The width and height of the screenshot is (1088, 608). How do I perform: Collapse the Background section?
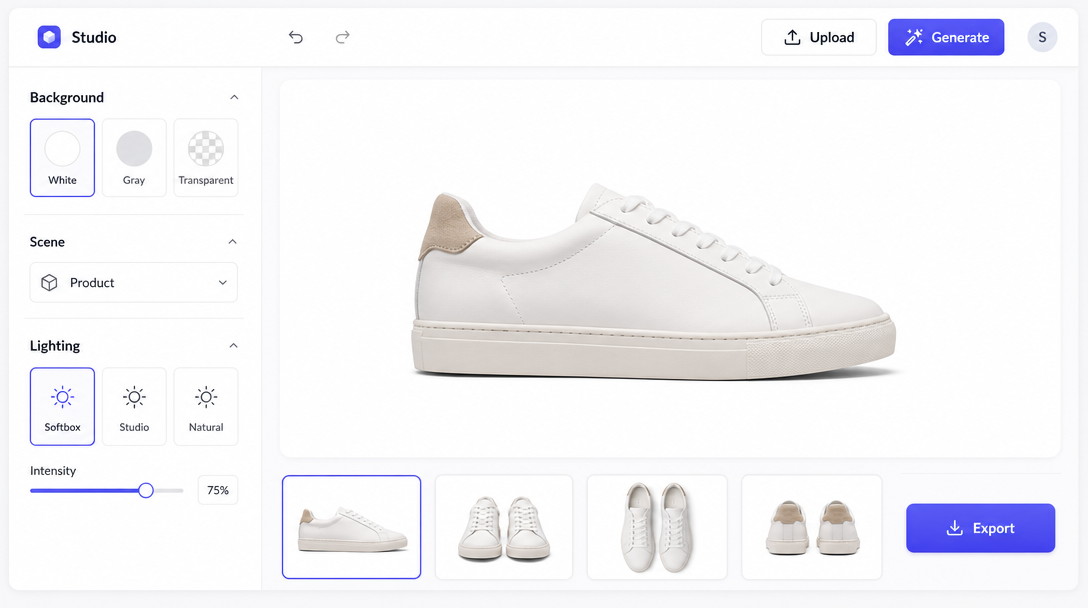(234, 97)
